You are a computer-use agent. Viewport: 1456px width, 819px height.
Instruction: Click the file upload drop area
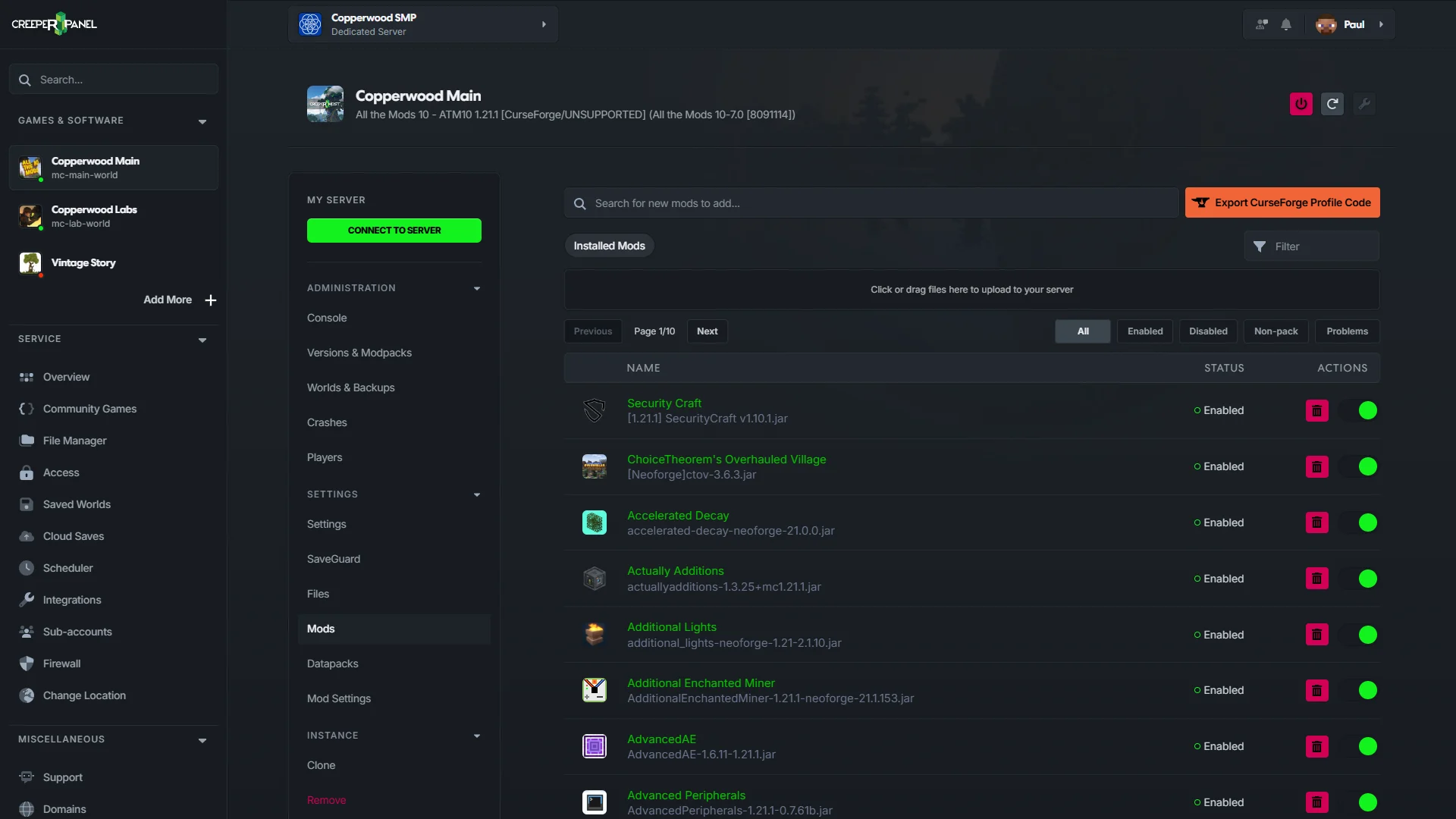tap(971, 290)
